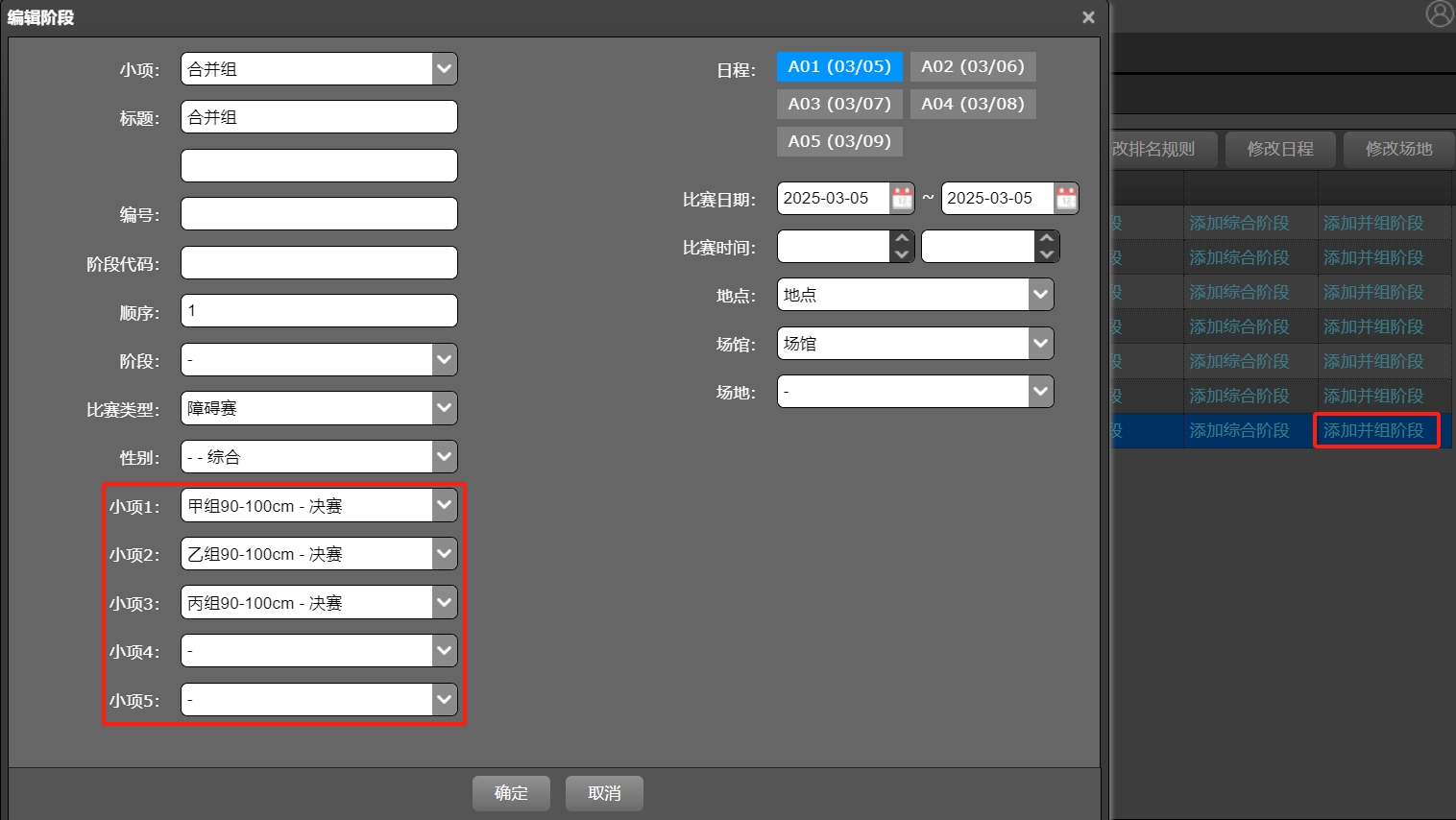Click the user profile icon top right
Screen dimensions: 1456x820
[1439, 13]
